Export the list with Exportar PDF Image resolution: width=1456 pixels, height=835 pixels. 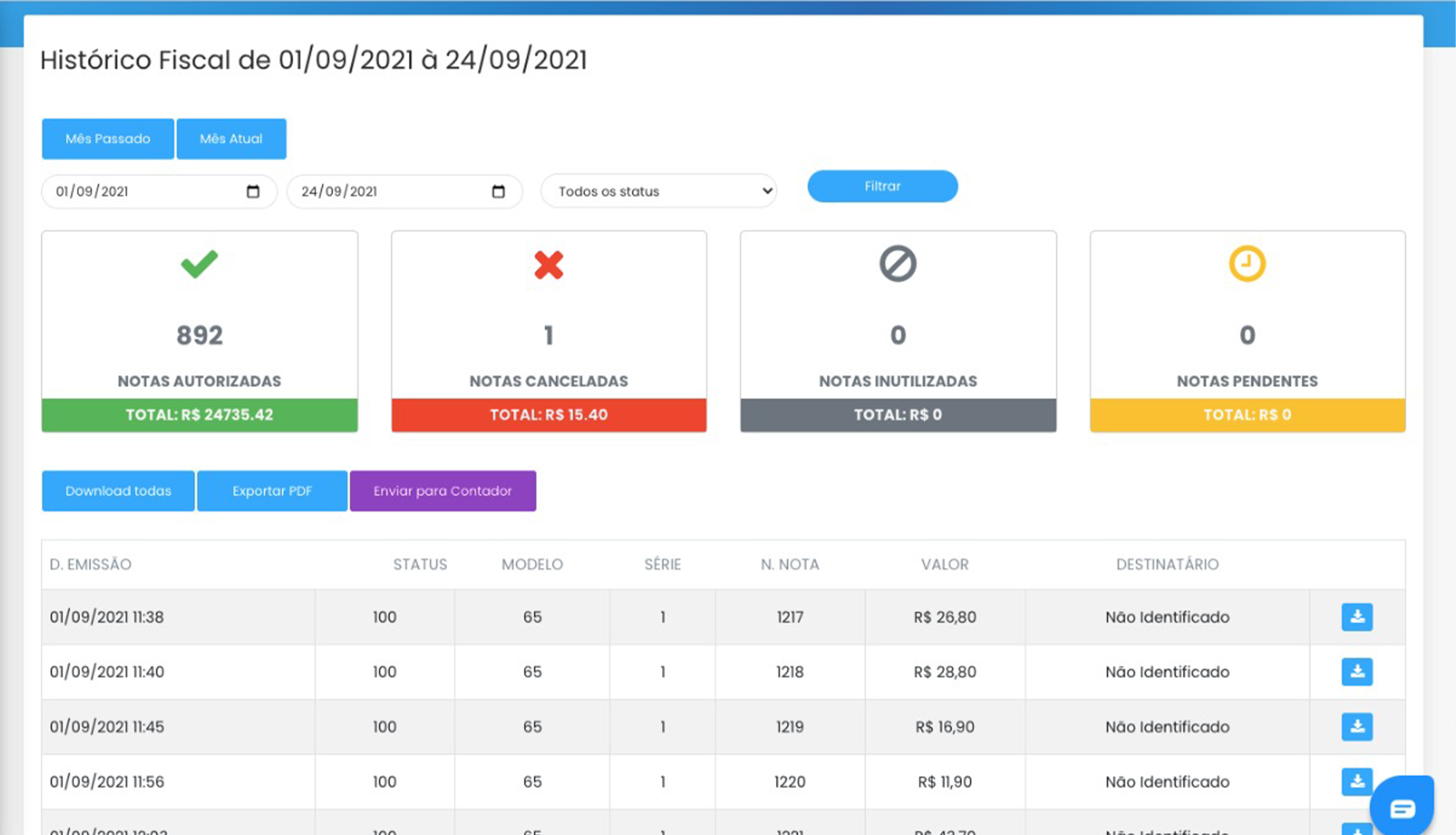point(272,491)
